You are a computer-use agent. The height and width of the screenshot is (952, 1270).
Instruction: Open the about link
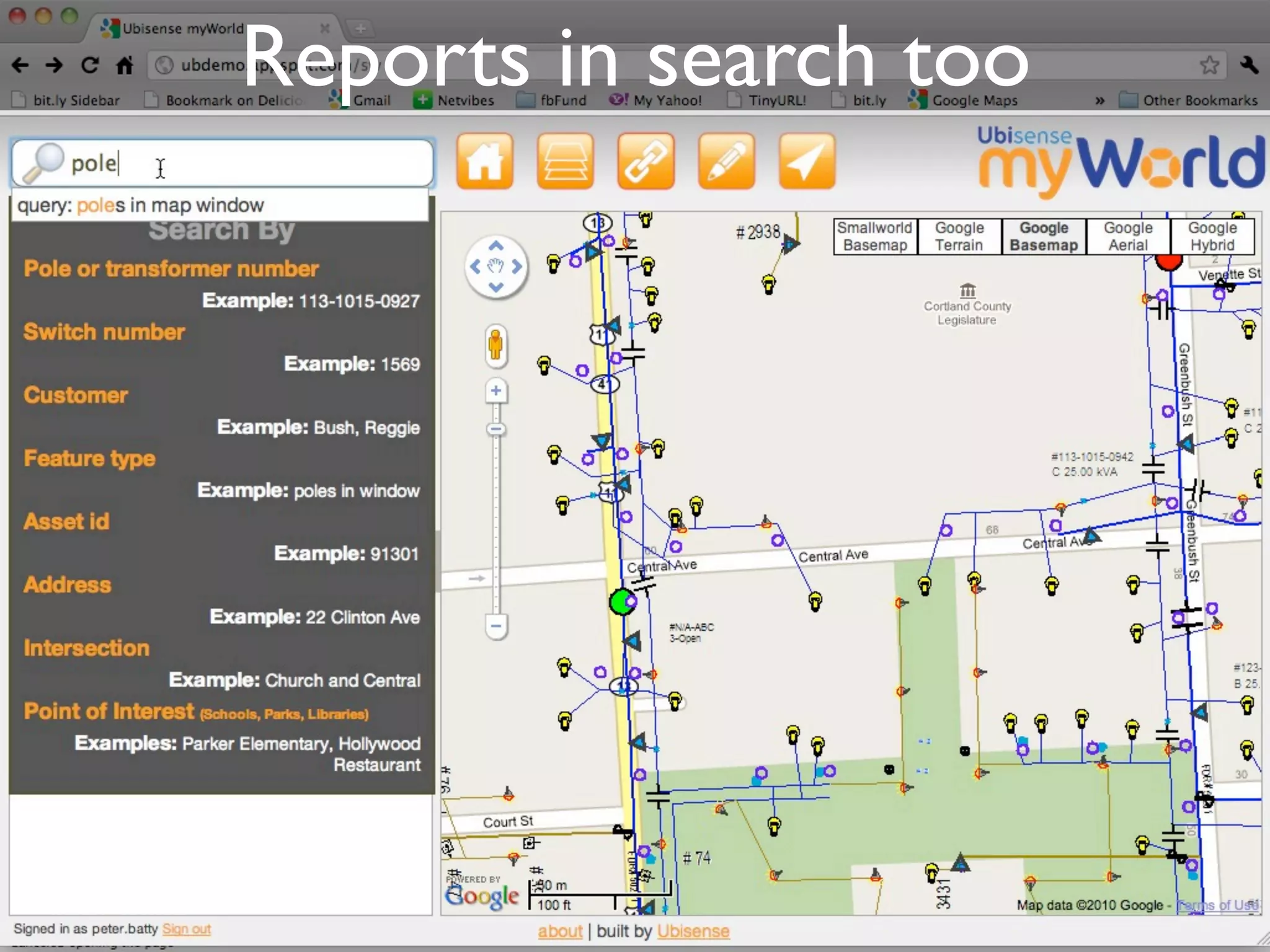(x=560, y=931)
